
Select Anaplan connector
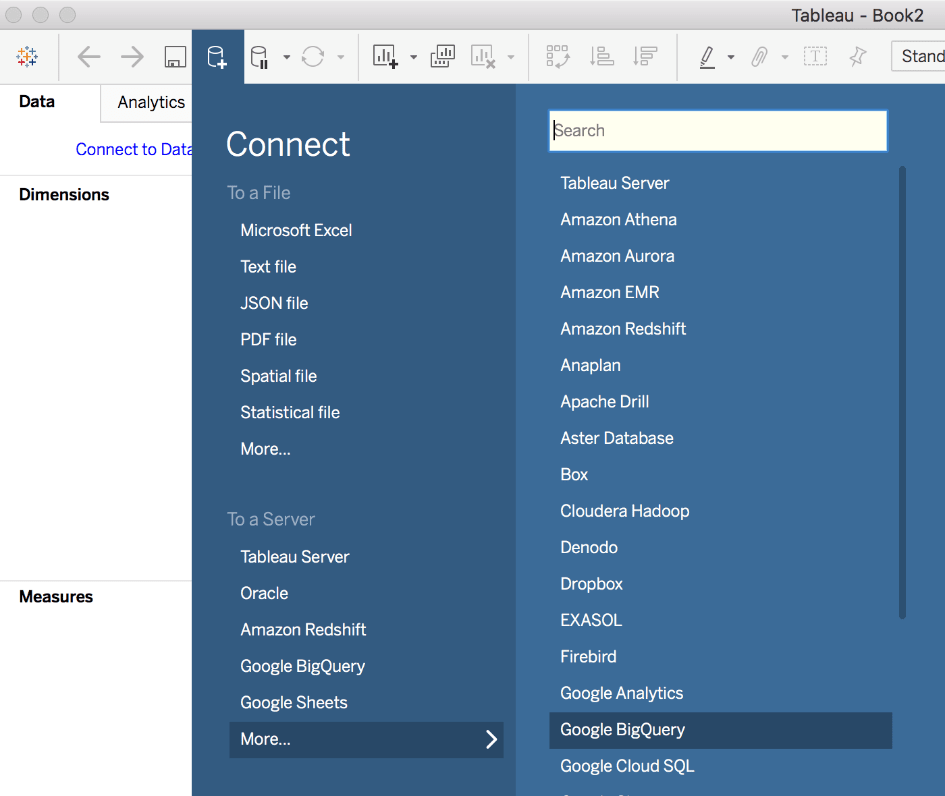pyautogui.click(x=591, y=365)
